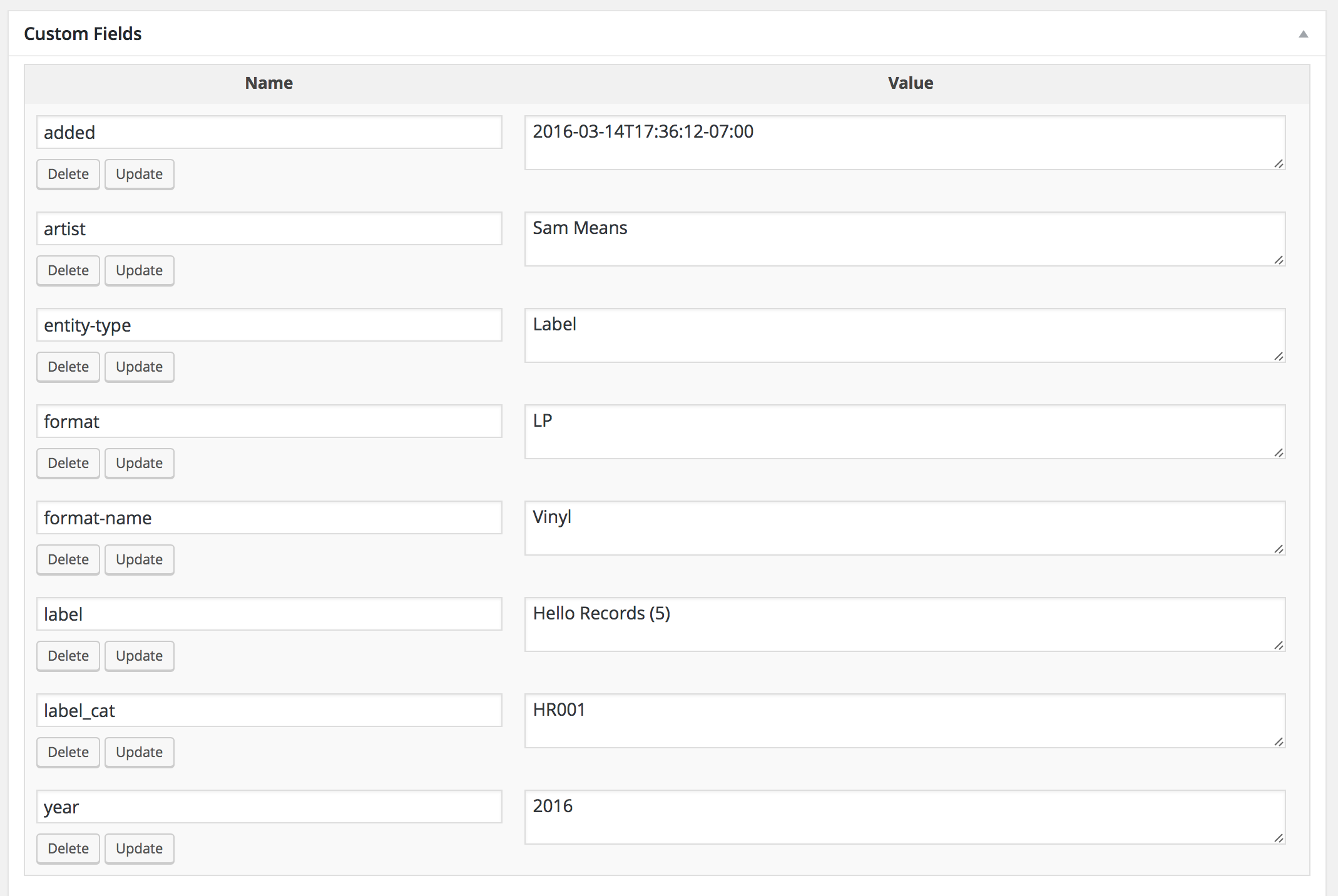Click the Value column header
Image resolution: width=1338 pixels, height=896 pixels.
click(911, 83)
